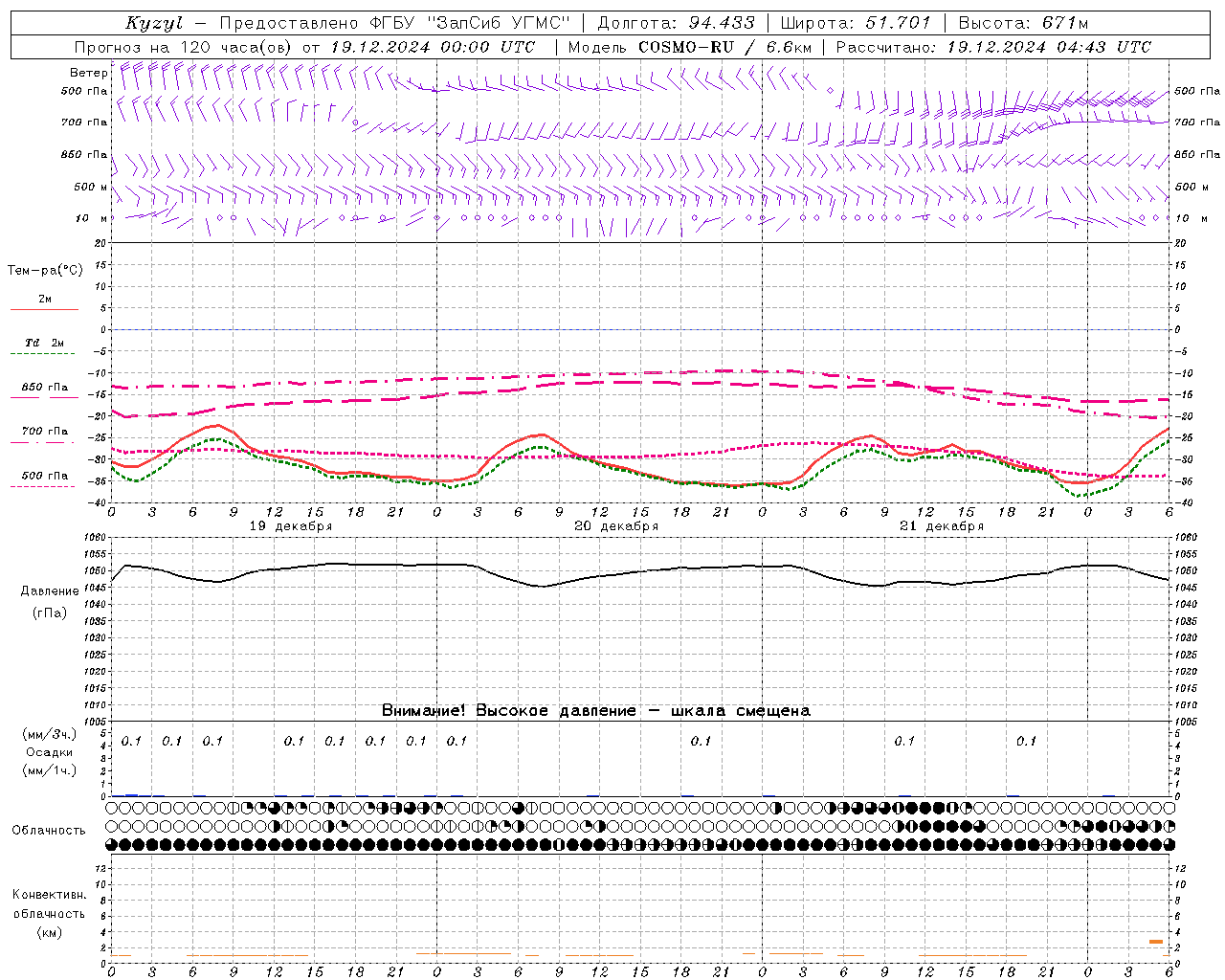Select the Прогноз на 120 часа(ов) text
The image size is (1225, 980).
tap(184, 47)
